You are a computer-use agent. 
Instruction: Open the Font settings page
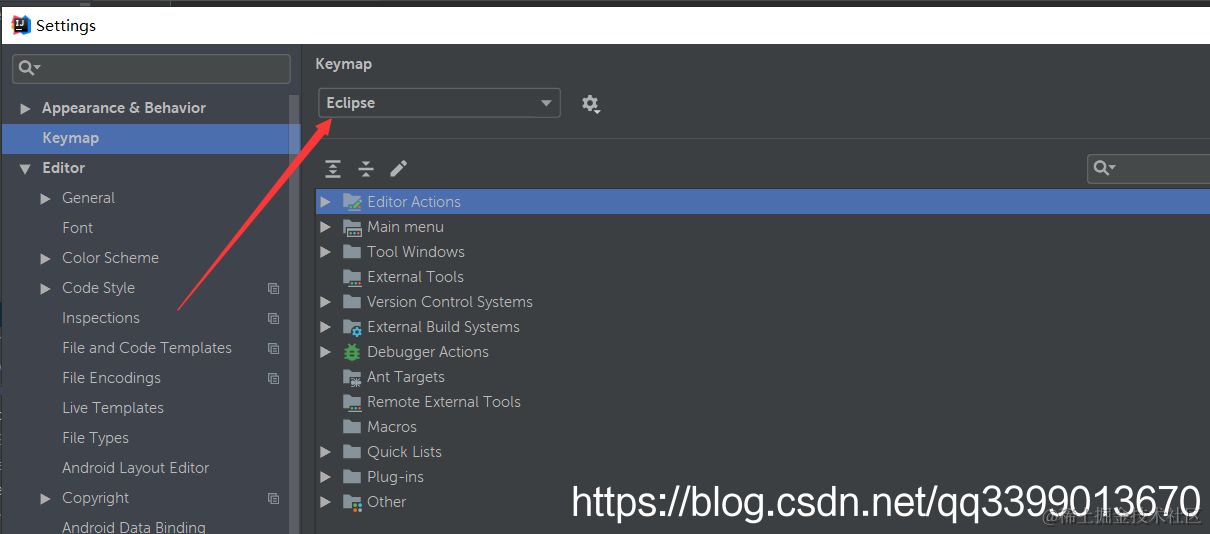[x=77, y=228]
